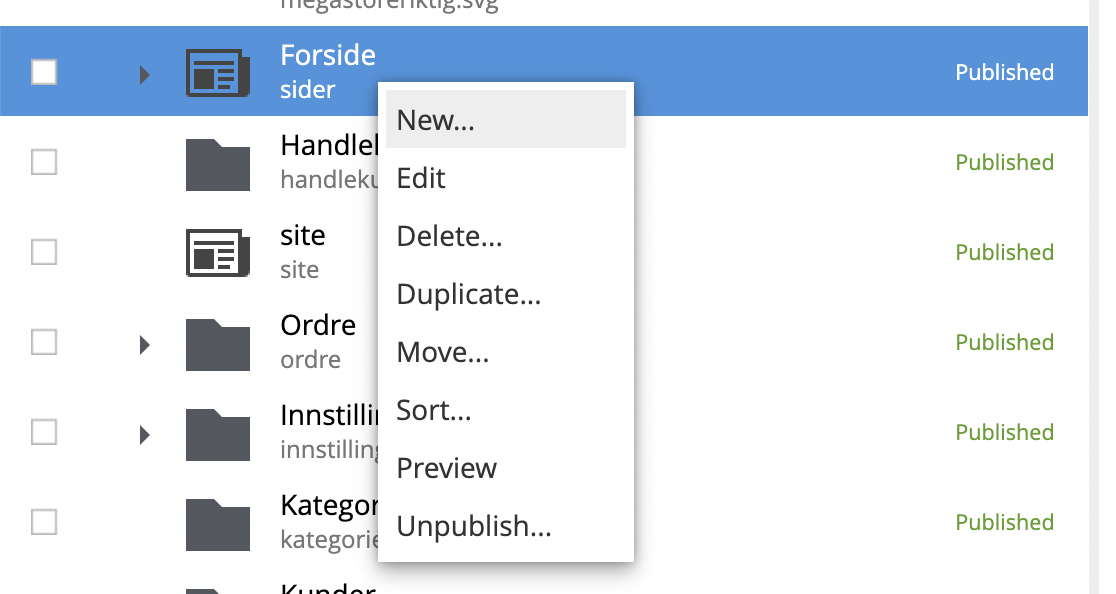Tick the Forside row checkbox

coord(44,72)
